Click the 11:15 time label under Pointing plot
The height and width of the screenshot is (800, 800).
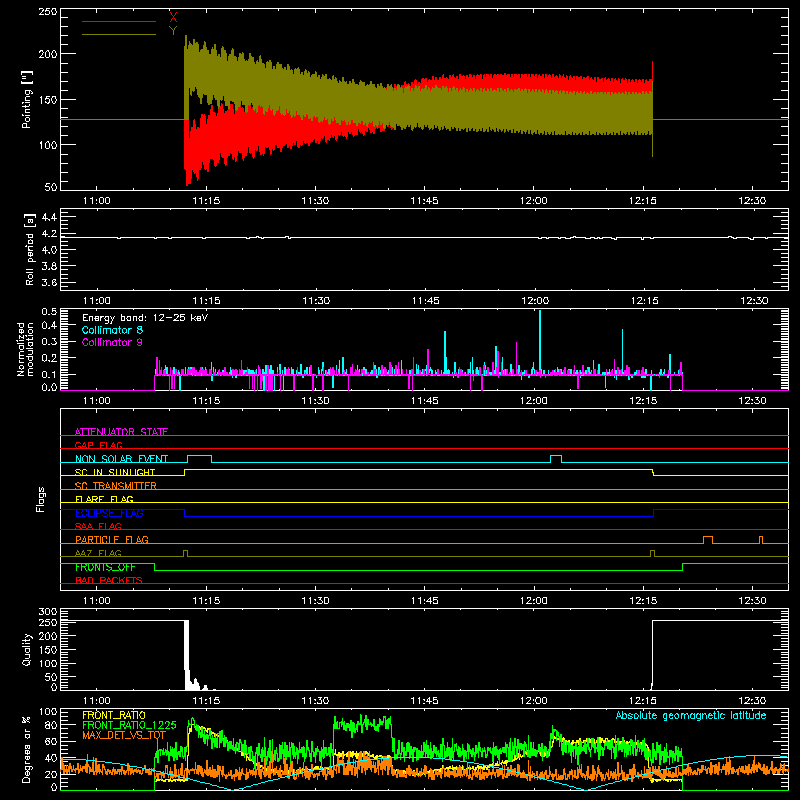pyautogui.click(x=206, y=201)
